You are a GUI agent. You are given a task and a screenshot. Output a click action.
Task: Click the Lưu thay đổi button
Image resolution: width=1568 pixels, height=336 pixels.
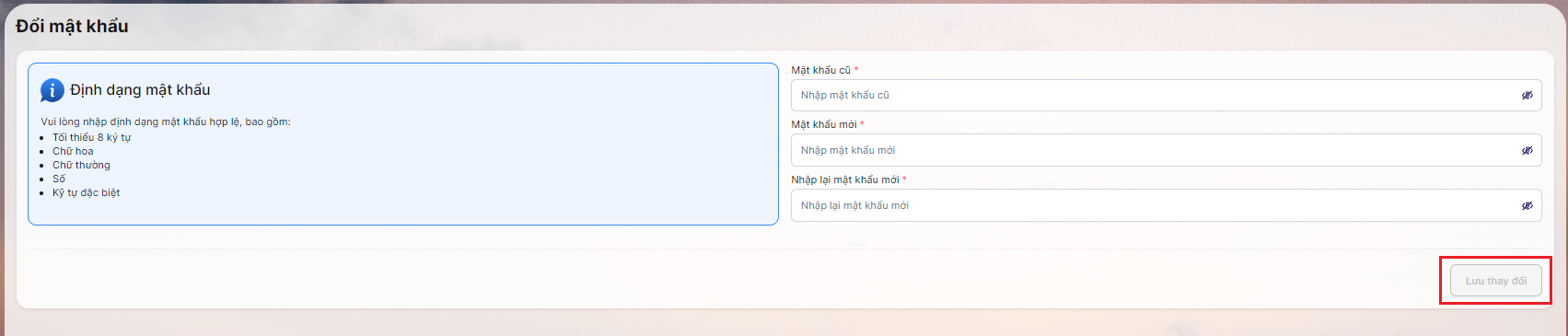(x=1495, y=281)
